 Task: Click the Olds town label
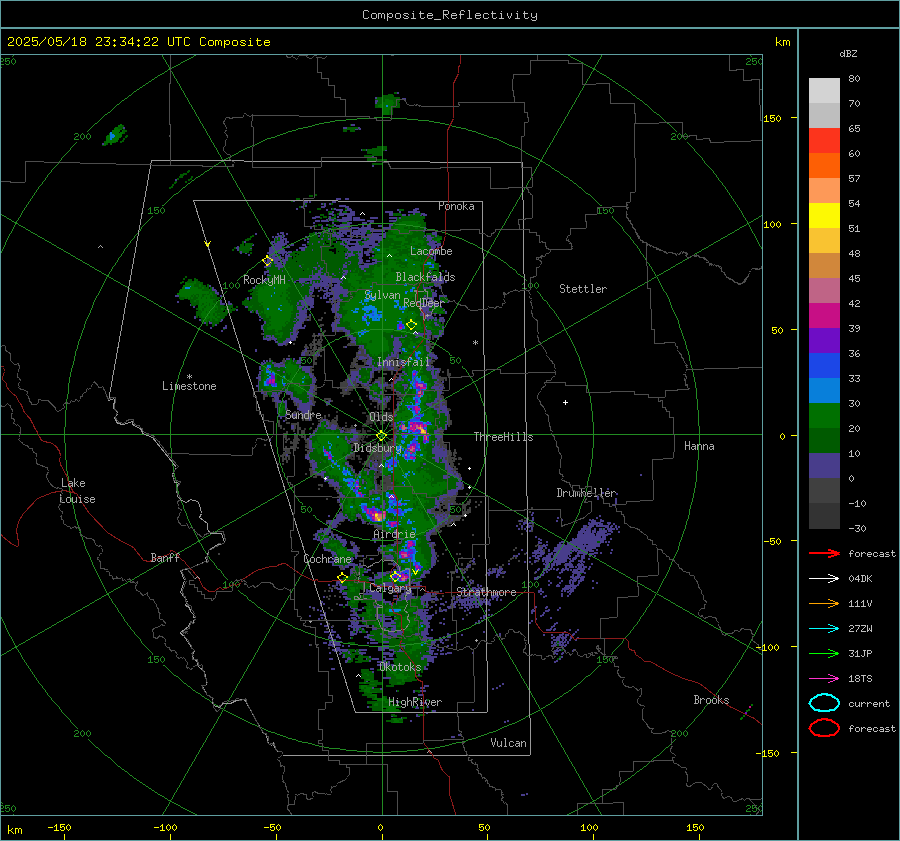381,417
